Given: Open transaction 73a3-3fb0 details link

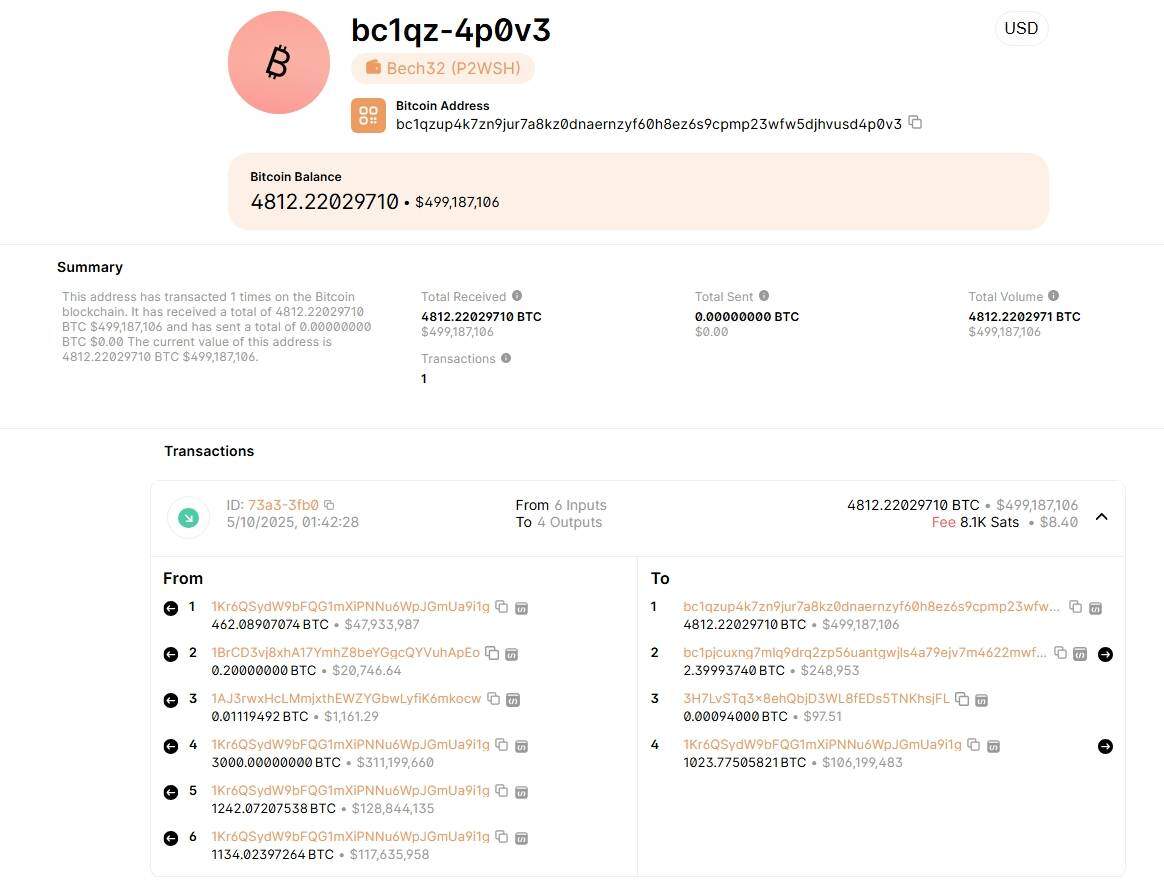Looking at the screenshot, I should click(284, 505).
